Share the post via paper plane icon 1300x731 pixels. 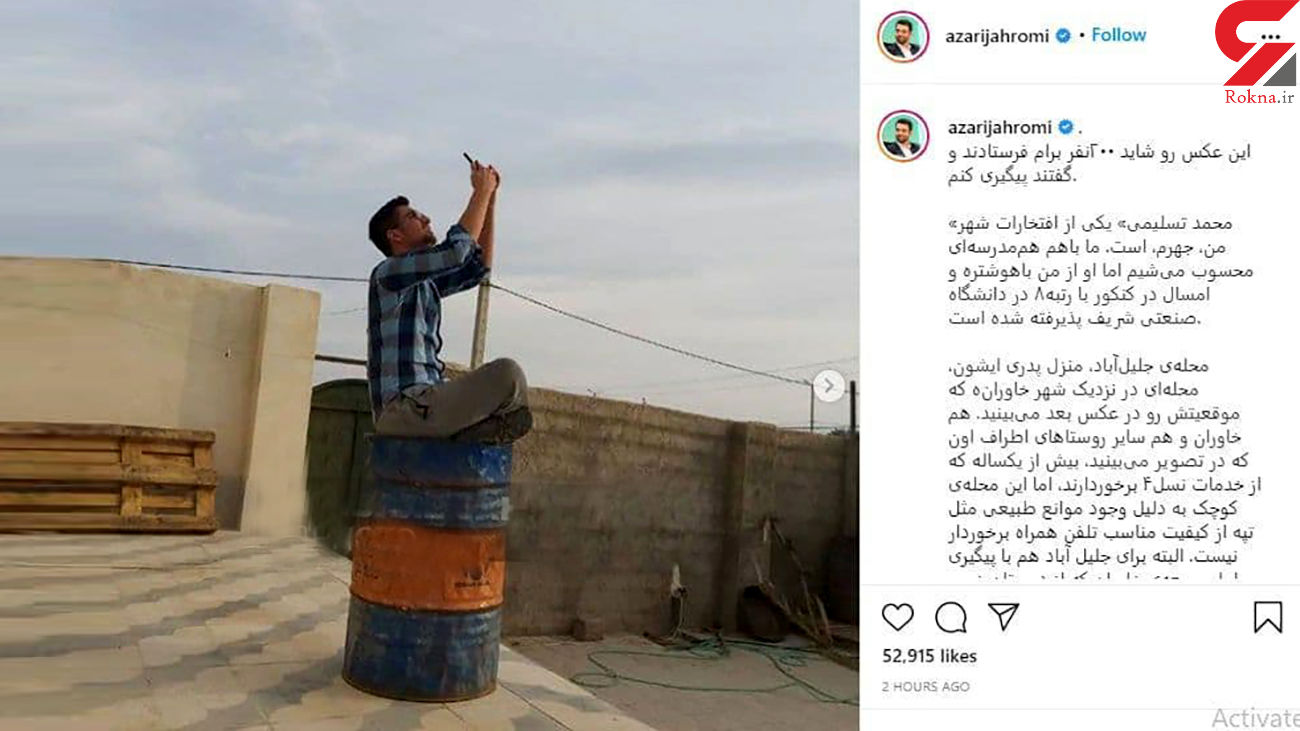[1003, 616]
